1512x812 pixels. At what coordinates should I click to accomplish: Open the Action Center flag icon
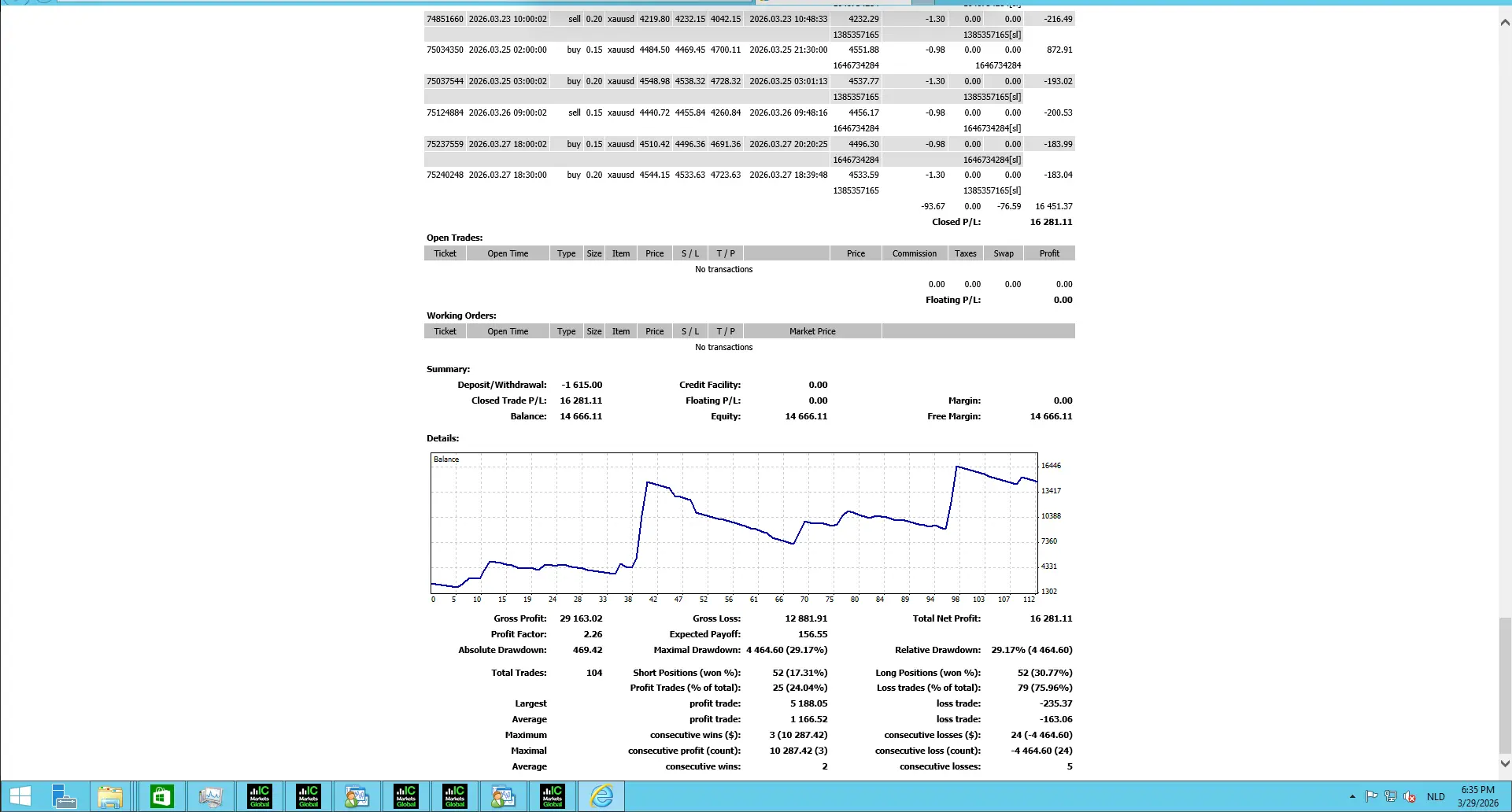tap(1371, 796)
